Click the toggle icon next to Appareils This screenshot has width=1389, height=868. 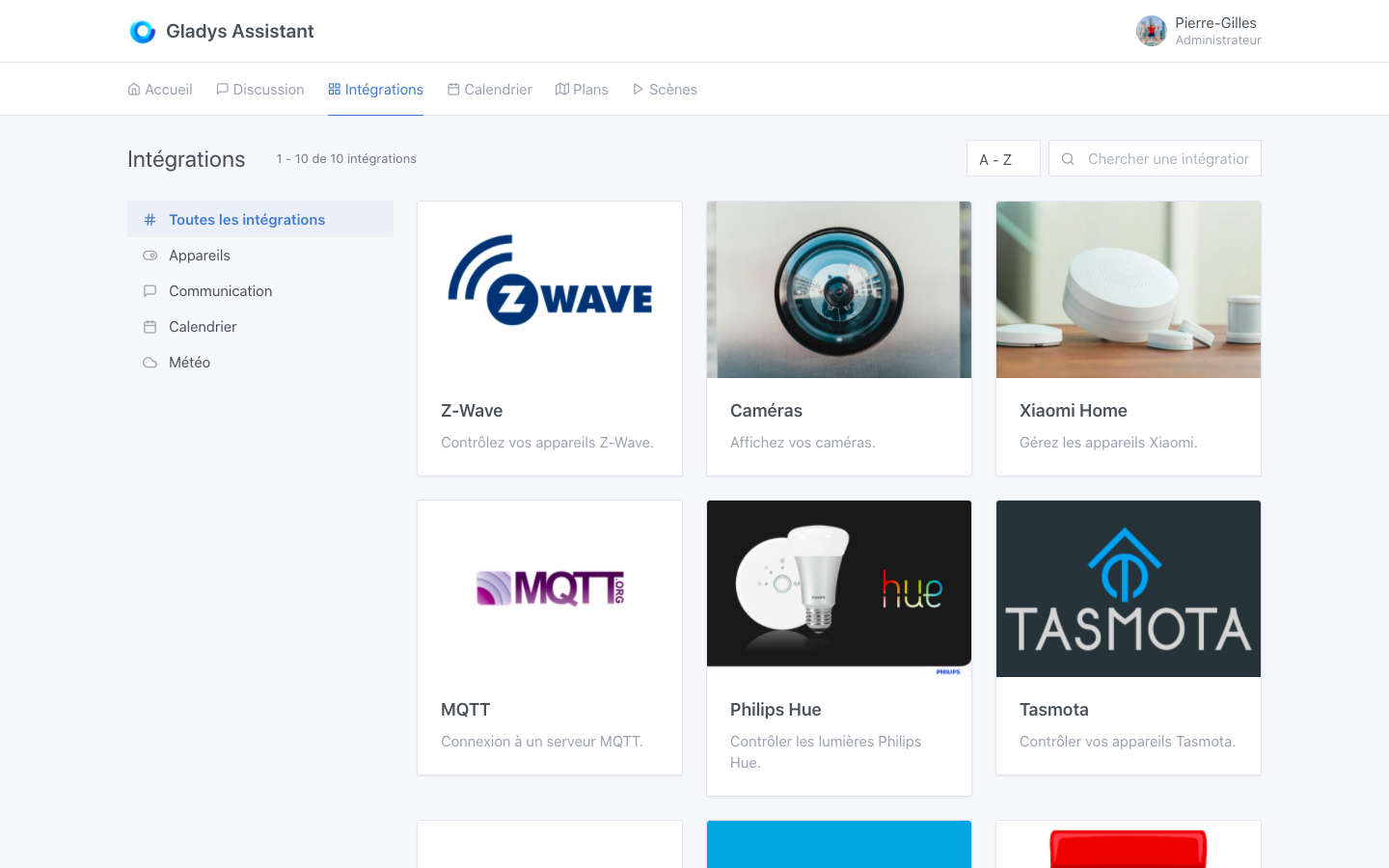click(x=150, y=256)
